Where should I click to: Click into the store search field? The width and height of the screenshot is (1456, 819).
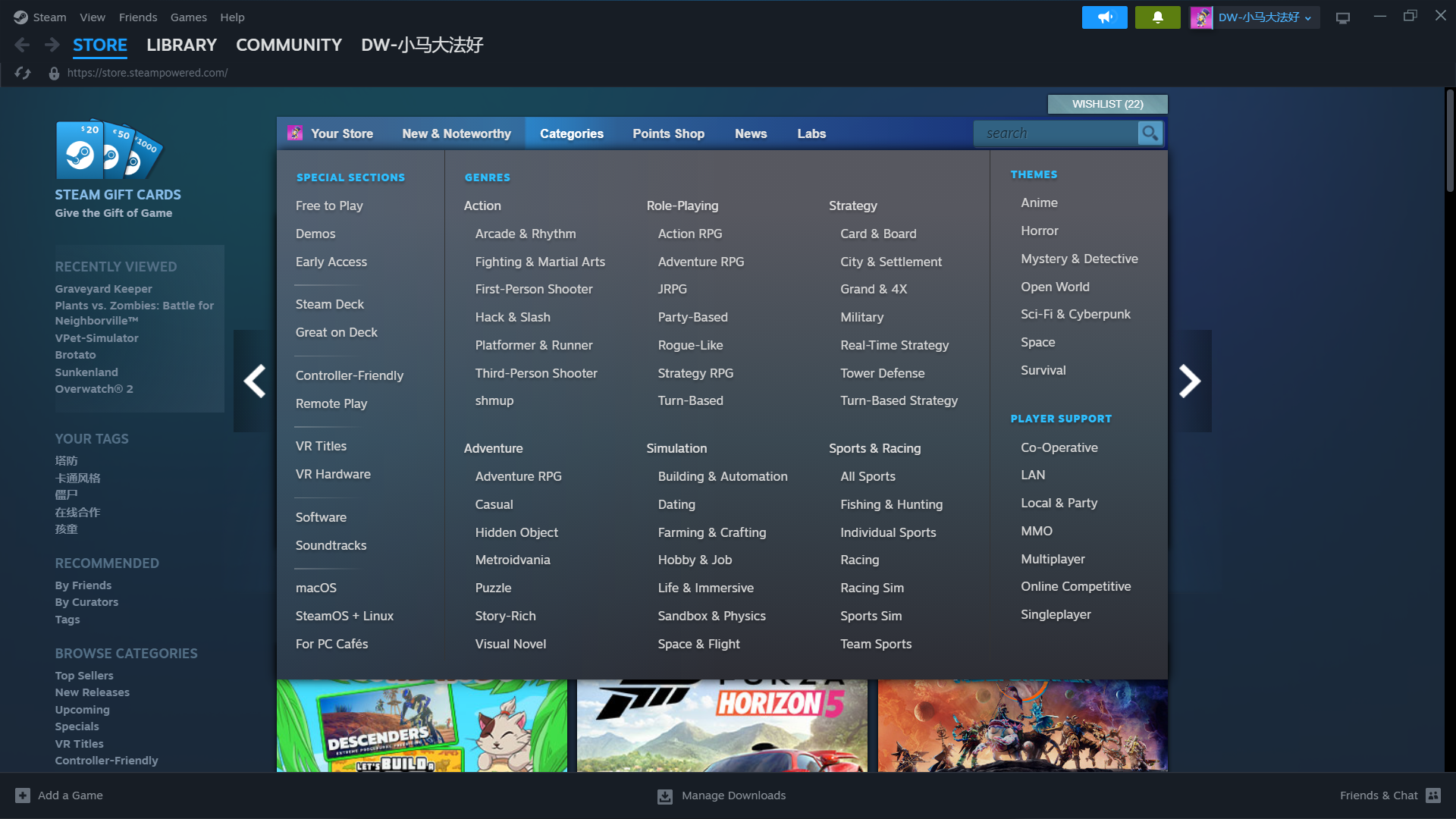pyautogui.click(x=1056, y=133)
